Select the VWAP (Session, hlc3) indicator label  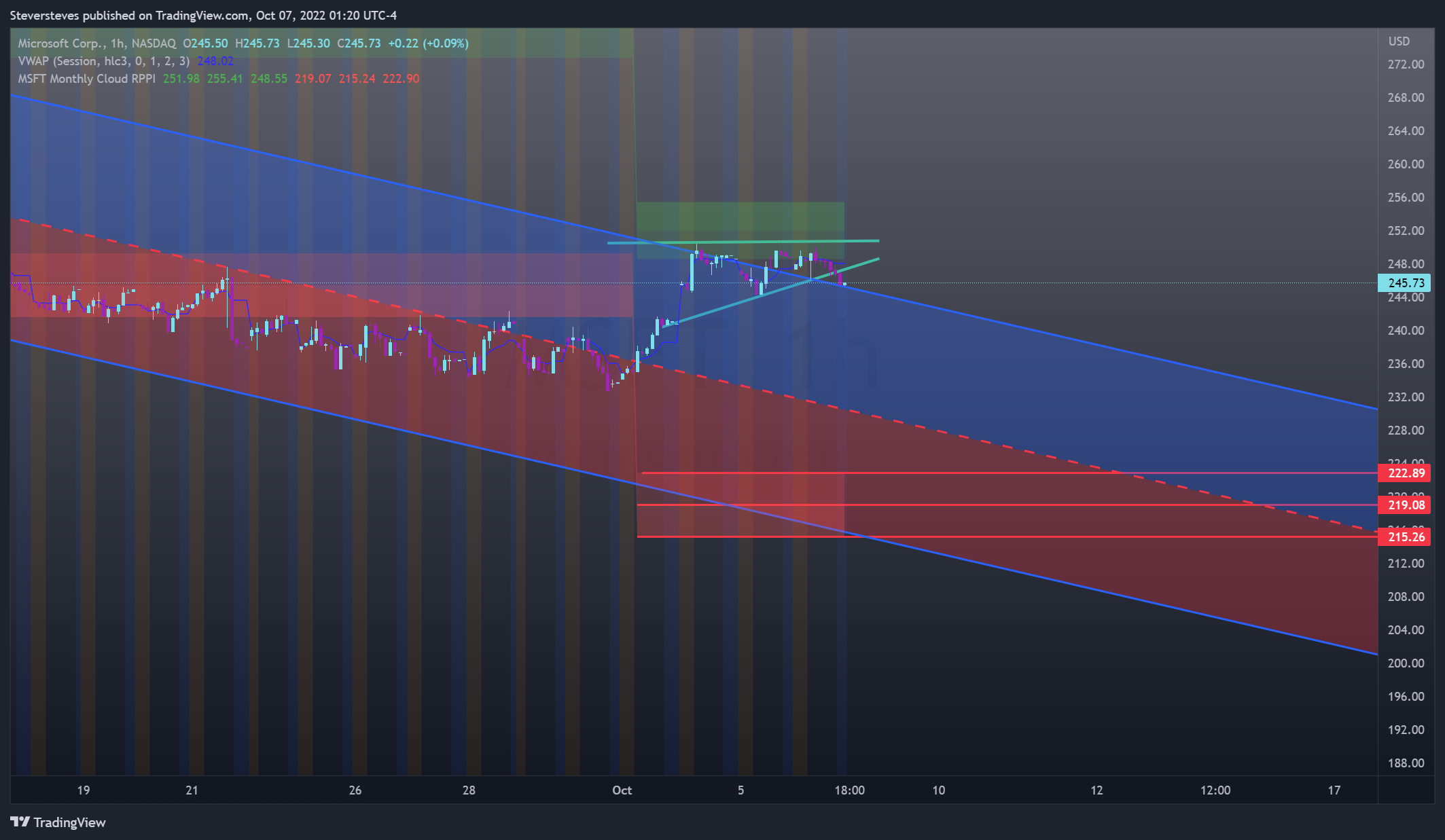[x=104, y=60]
